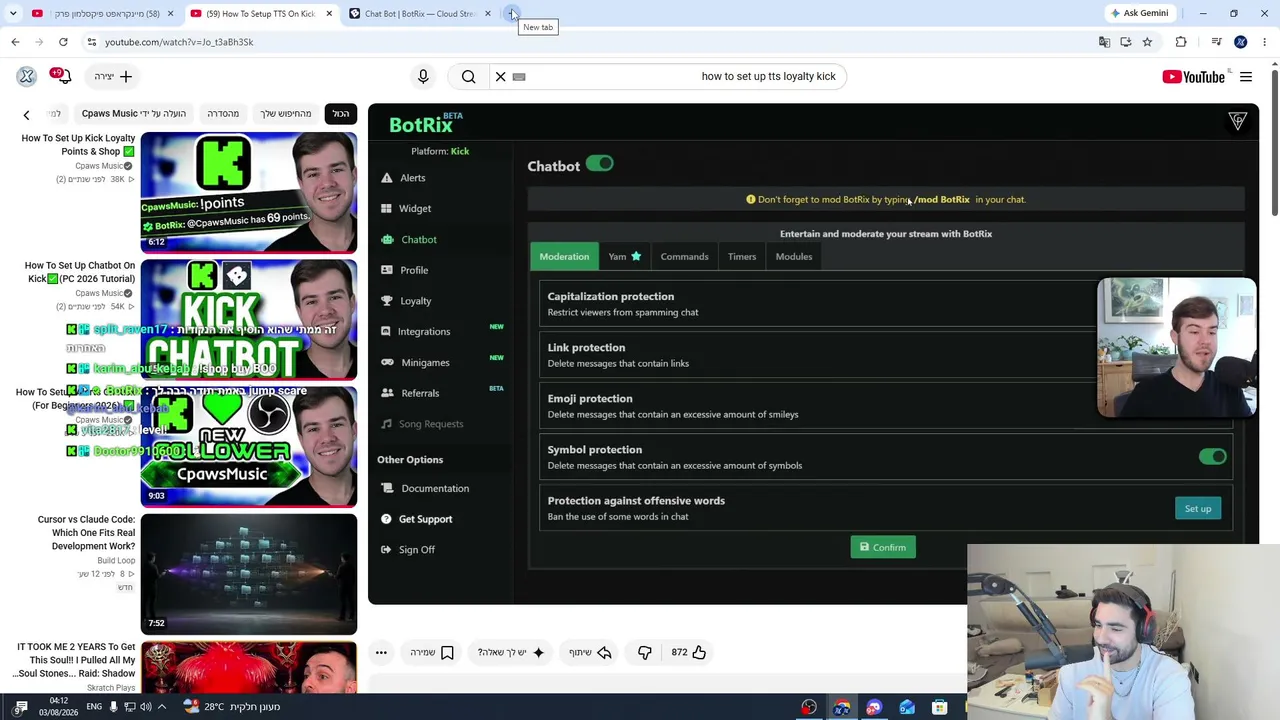Toggle Symbol protection switch in the video
Screen dimensions: 1280x720
pyautogui.click(x=1212, y=457)
